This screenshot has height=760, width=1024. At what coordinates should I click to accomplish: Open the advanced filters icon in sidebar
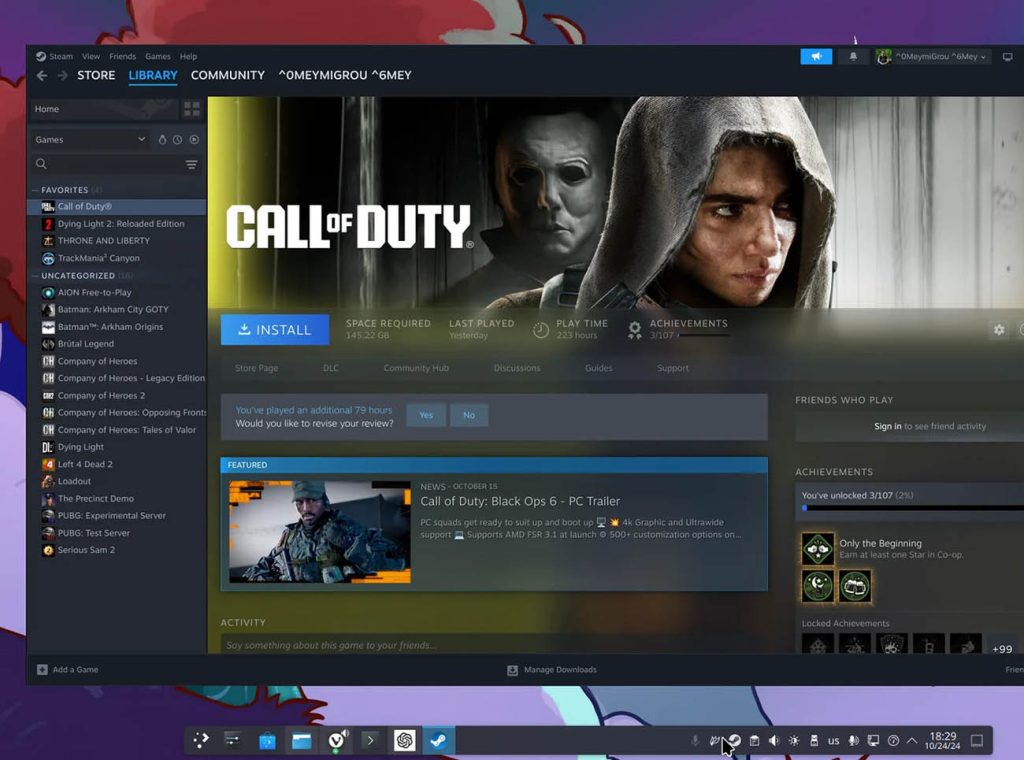coord(191,164)
